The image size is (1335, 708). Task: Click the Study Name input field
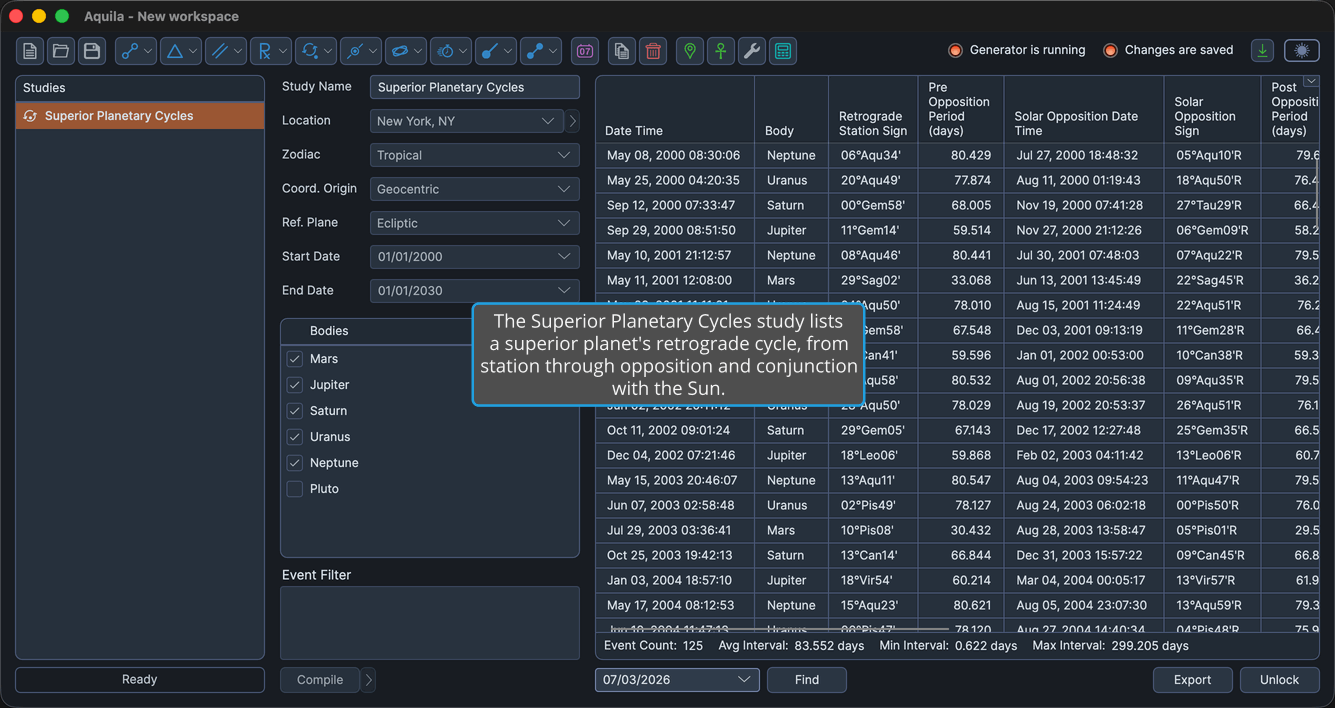(475, 87)
